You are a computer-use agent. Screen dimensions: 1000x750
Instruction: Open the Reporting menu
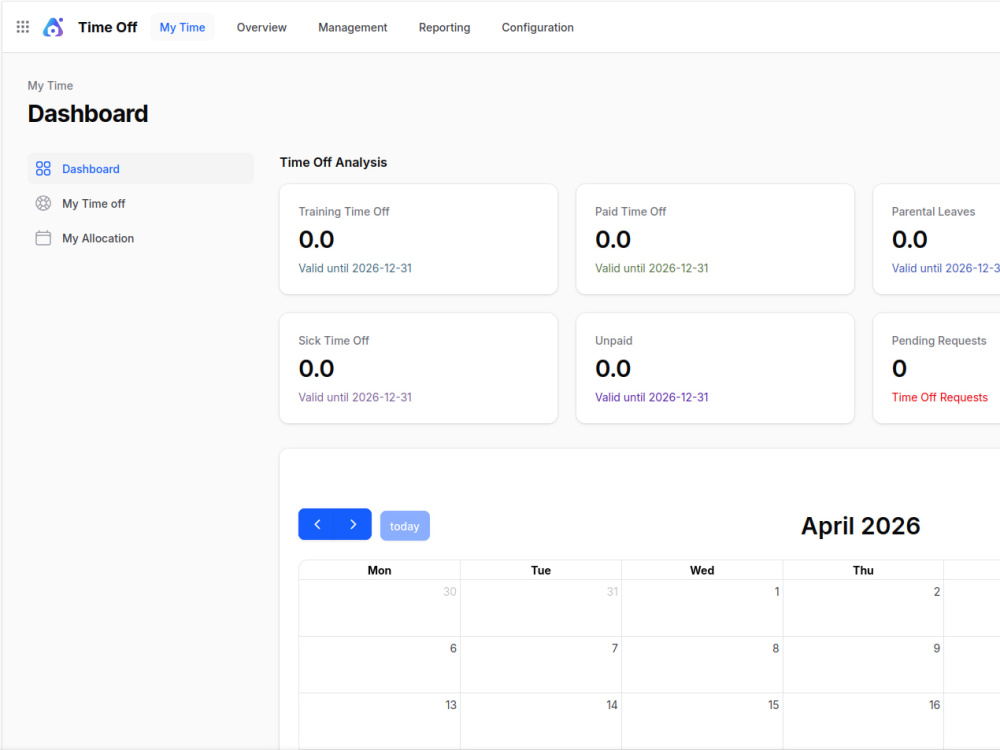point(445,27)
